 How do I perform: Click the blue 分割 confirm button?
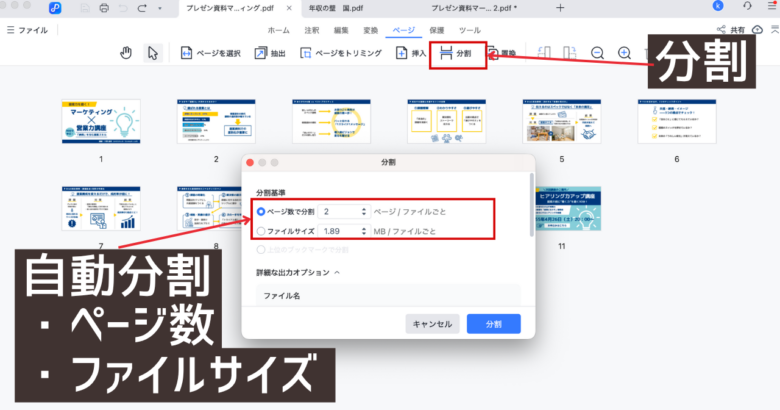(x=494, y=324)
